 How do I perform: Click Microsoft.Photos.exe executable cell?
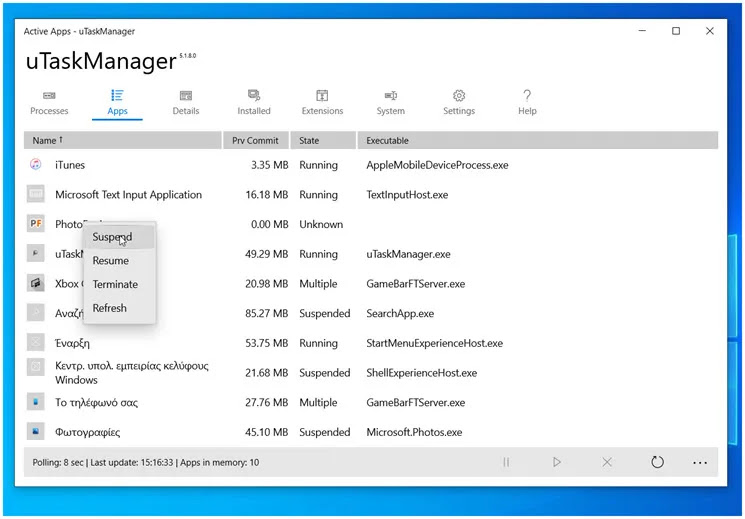coord(414,432)
